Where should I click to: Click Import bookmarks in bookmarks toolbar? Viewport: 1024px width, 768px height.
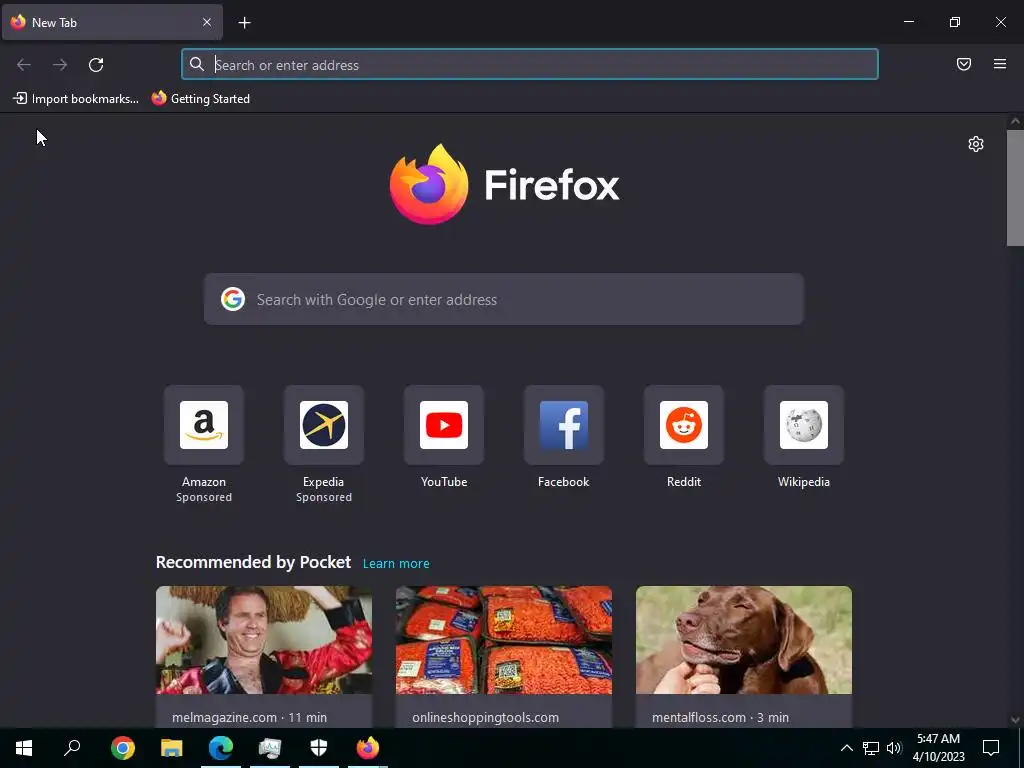76,99
